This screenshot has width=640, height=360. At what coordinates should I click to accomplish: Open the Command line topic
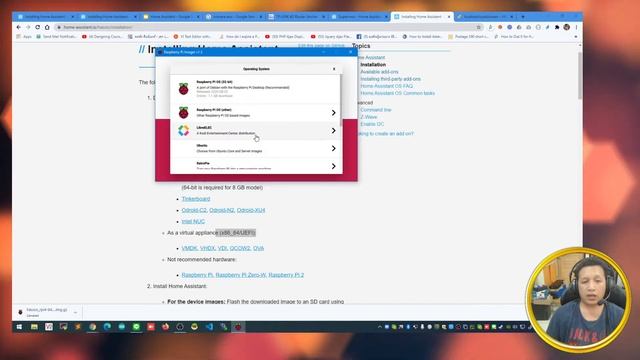[x=376, y=110]
